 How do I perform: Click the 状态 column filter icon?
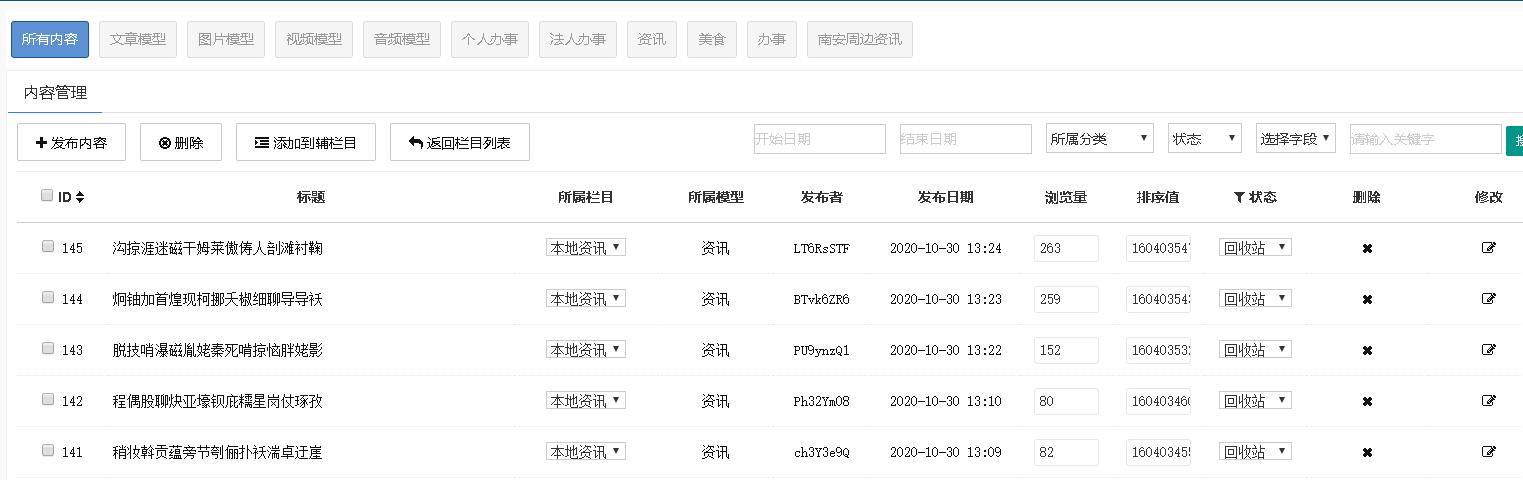click(1239, 197)
